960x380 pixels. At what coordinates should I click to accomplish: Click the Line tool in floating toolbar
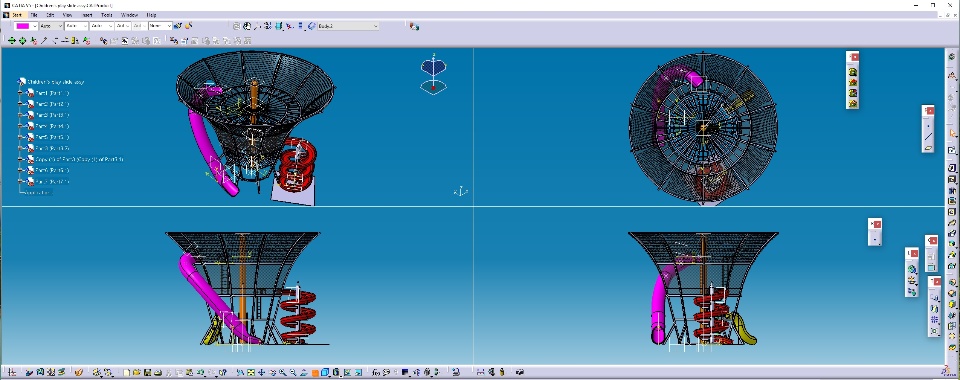click(x=929, y=136)
